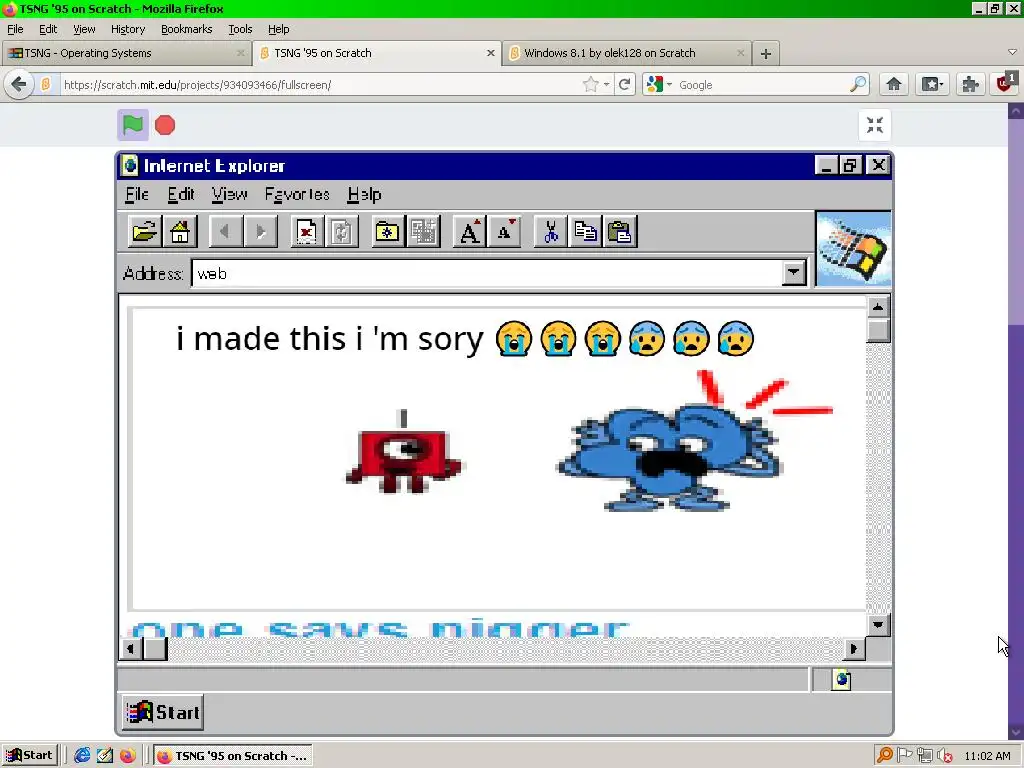Open Firefox bookmarks menu star icon

(x=931, y=84)
